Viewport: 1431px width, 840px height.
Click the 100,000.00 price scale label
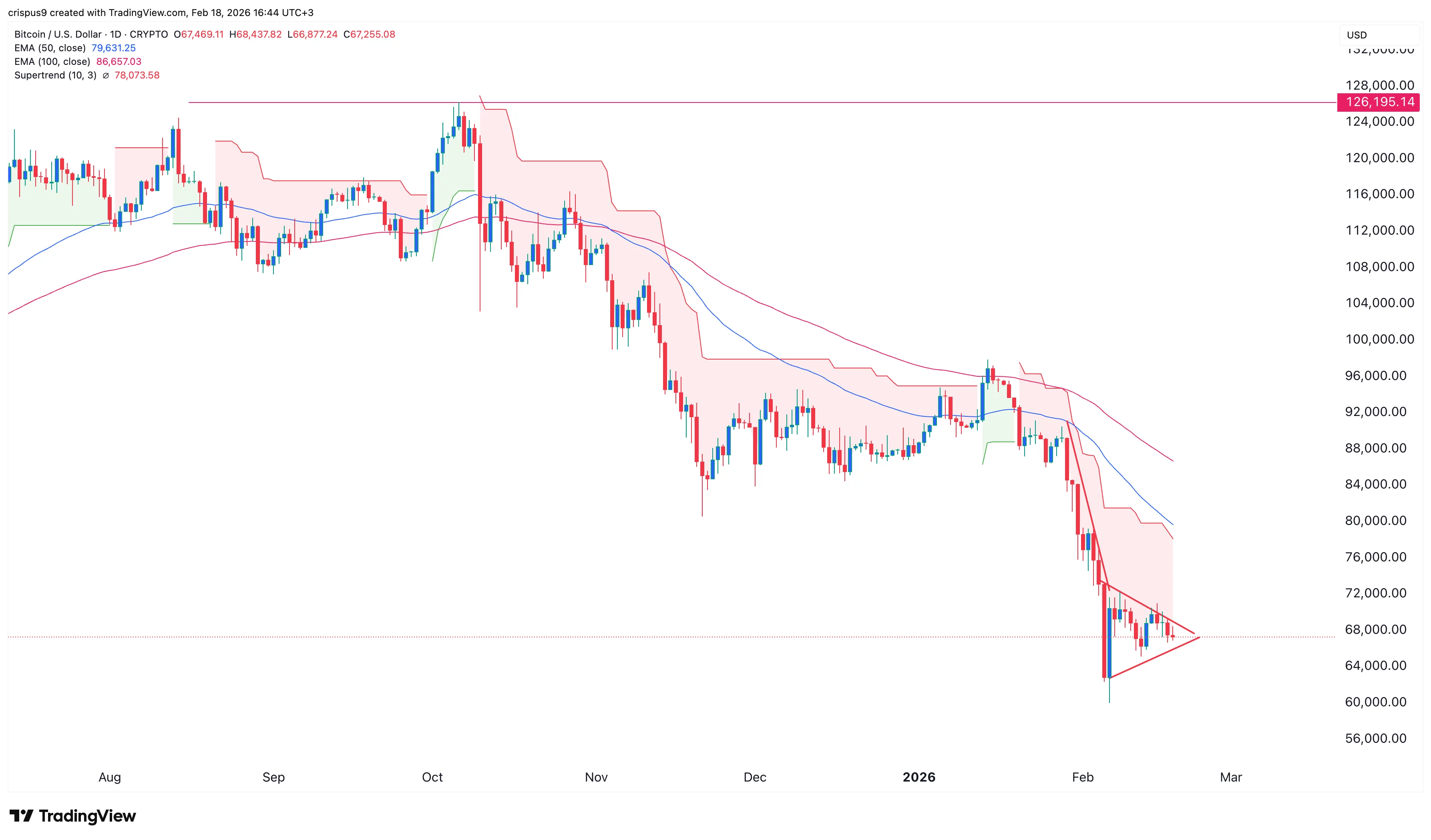pyautogui.click(x=1379, y=340)
